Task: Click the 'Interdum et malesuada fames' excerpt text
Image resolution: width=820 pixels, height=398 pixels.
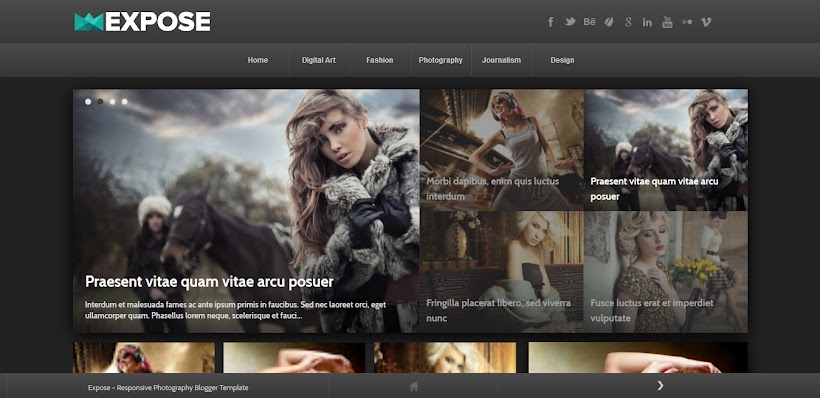Action: coord(235,310)
